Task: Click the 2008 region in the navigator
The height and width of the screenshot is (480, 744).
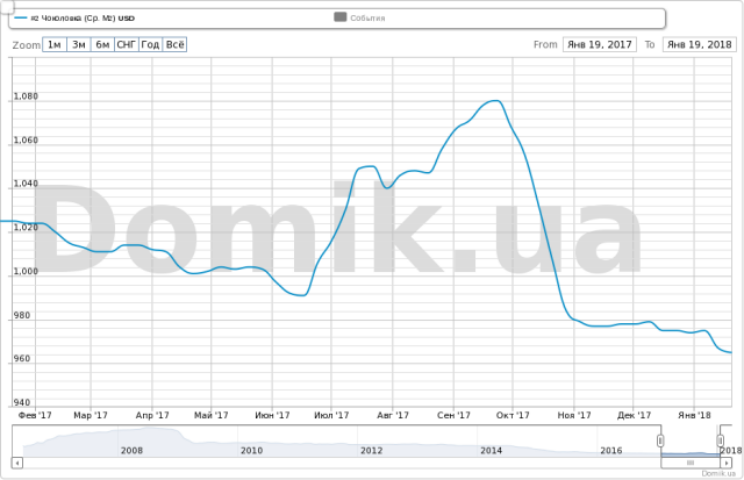Action: point(131,450)
